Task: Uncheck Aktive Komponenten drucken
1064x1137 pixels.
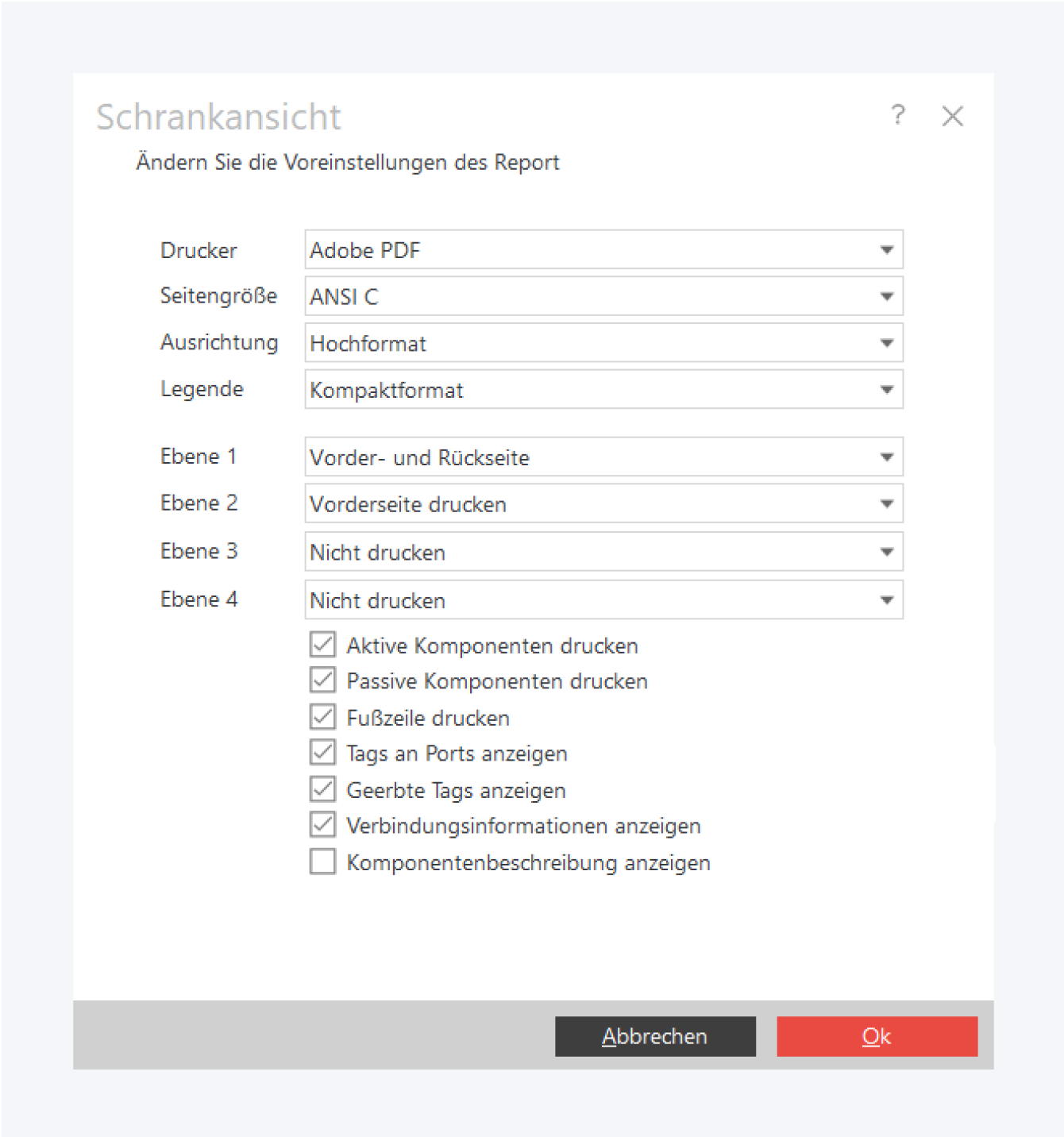Action: coord(322,645)
